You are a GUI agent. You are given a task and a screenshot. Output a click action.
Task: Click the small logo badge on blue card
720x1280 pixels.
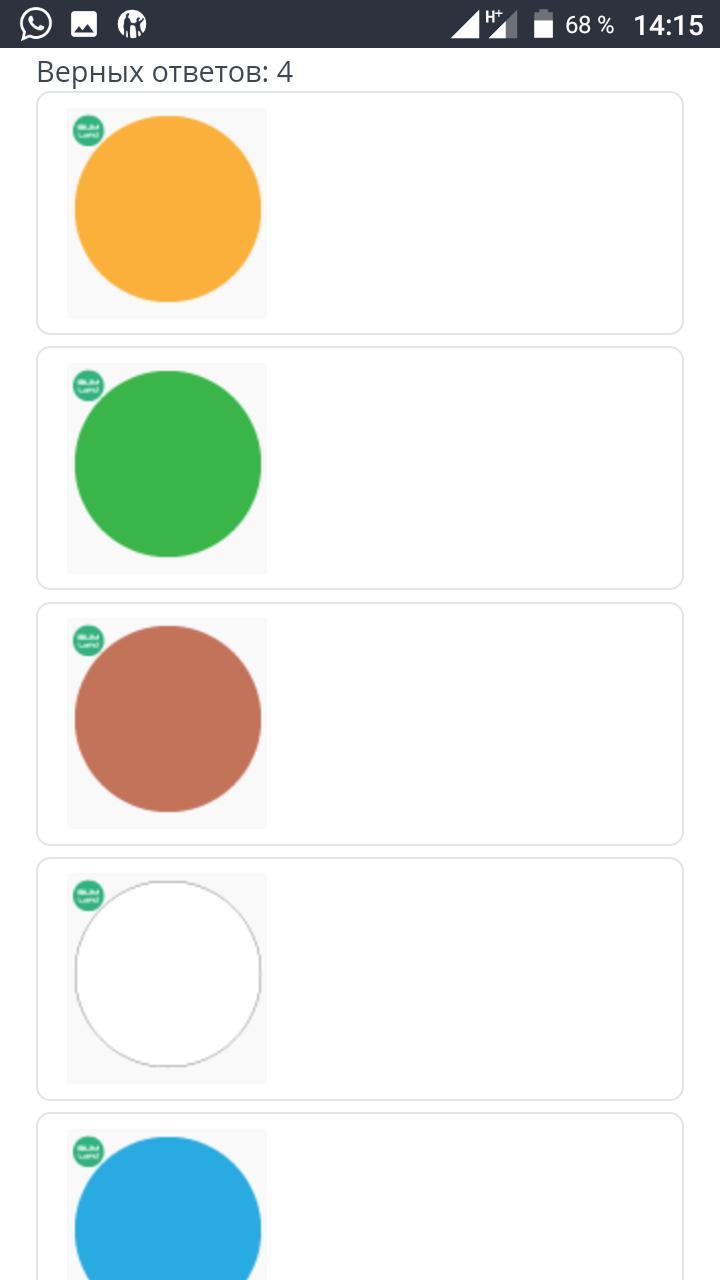(88, 1151)
